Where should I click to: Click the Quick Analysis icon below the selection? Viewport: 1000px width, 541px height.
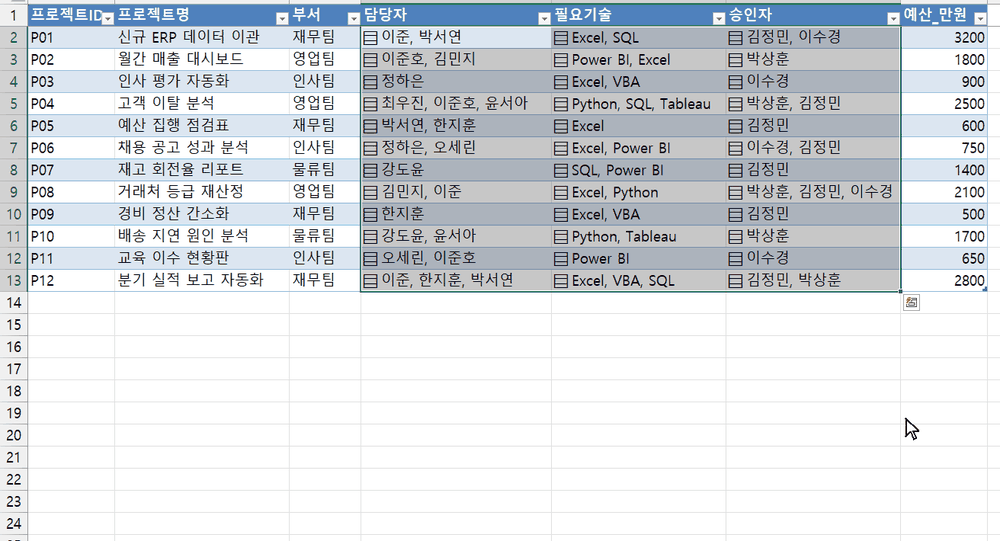pos(911,302)
